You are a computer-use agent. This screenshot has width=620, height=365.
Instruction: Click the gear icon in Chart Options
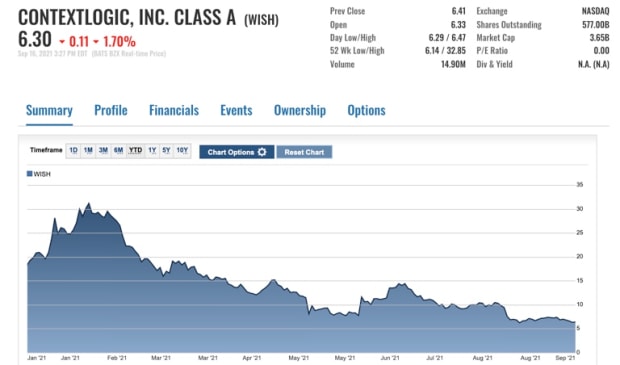click(x=262, y=152)
